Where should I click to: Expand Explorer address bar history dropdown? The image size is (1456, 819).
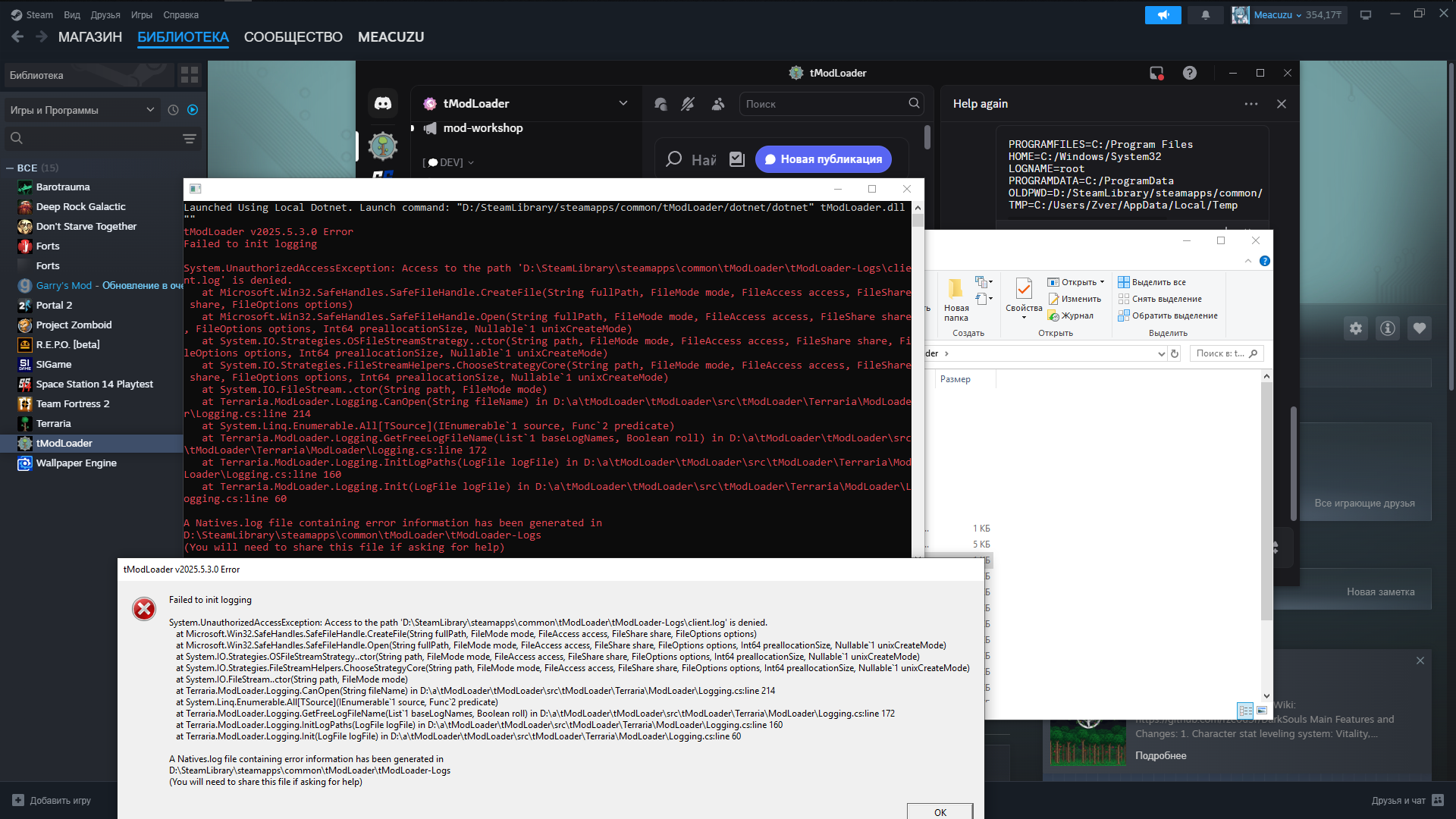pos(1161,353)
